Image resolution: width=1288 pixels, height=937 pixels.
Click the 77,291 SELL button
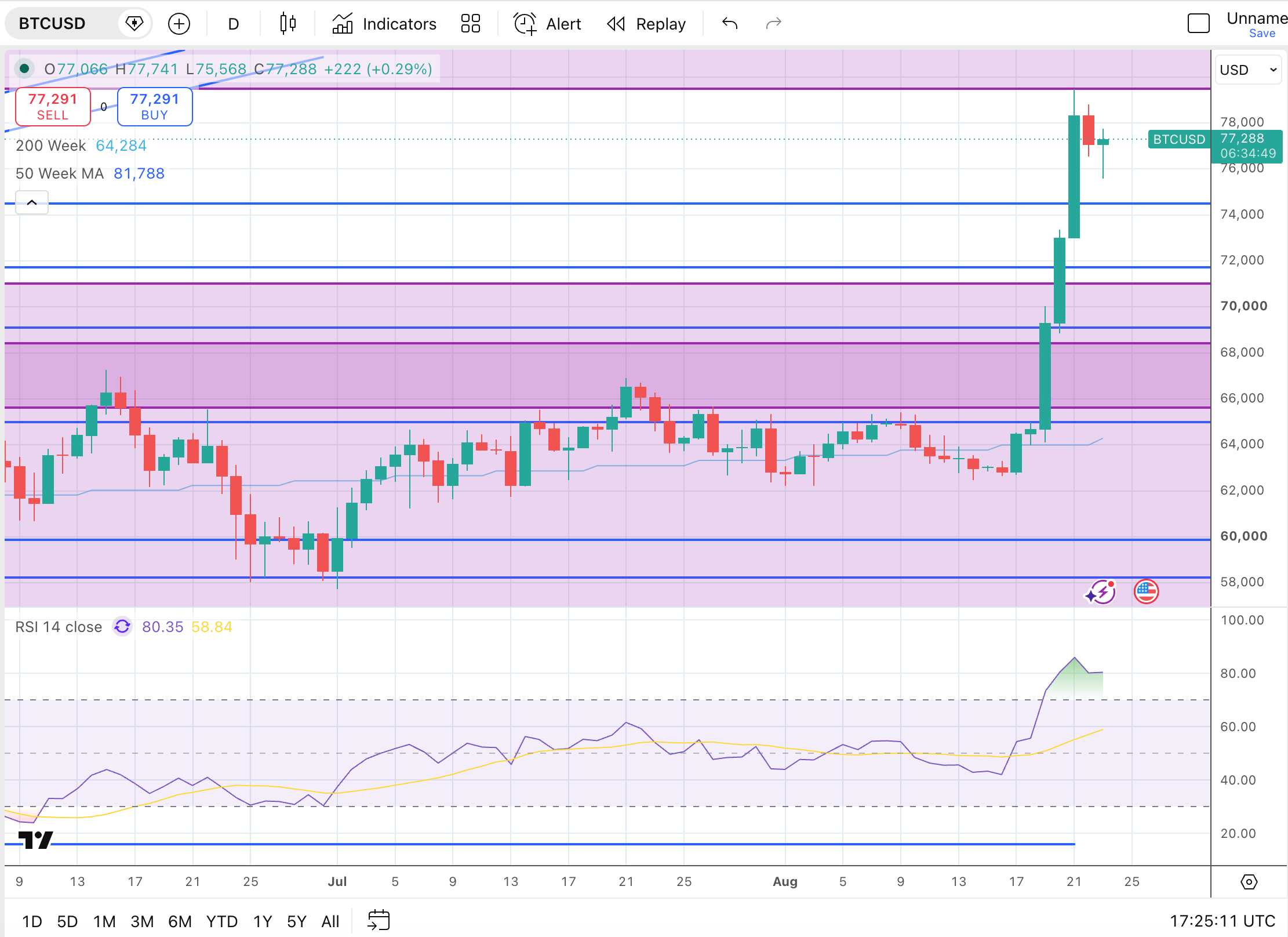53,107
